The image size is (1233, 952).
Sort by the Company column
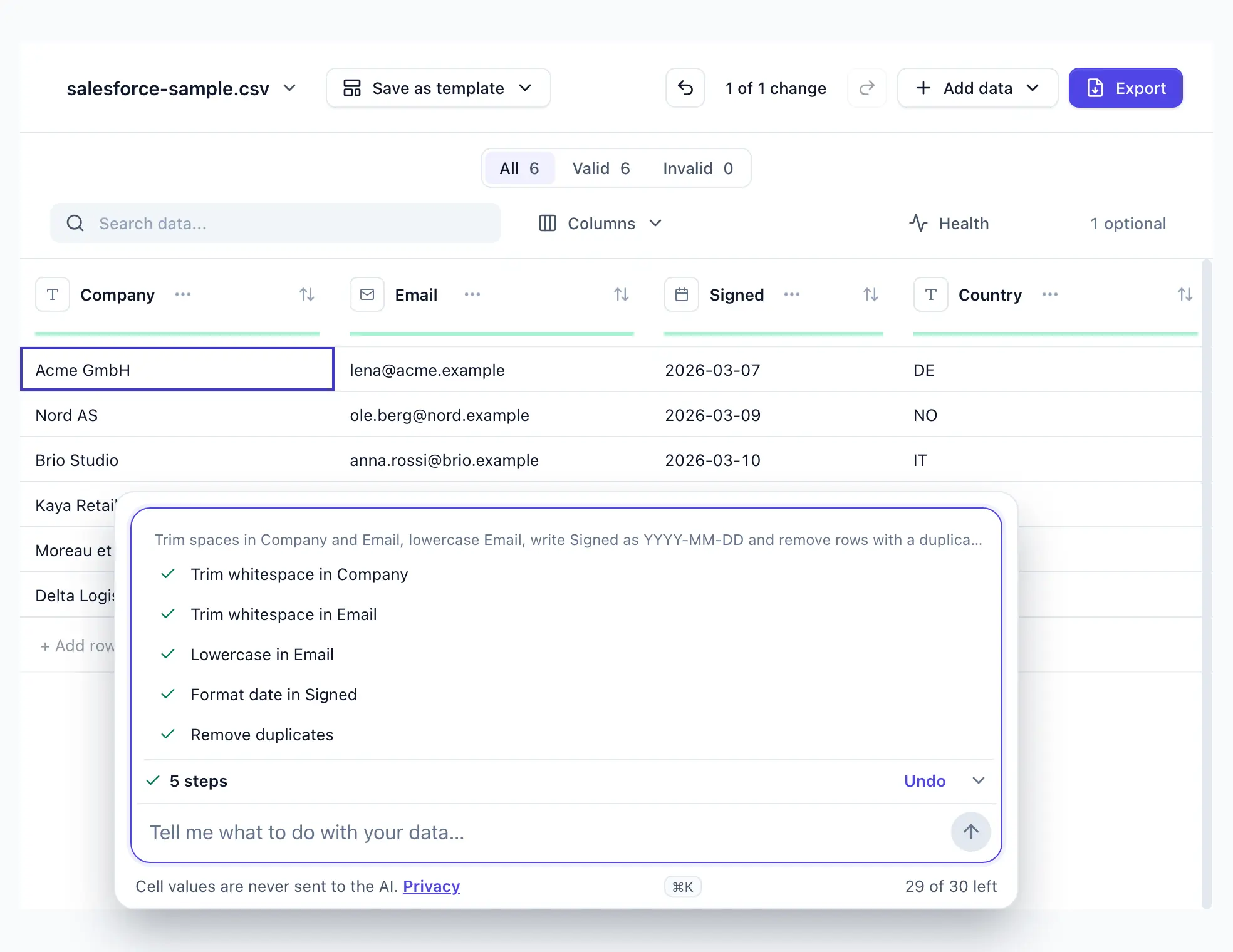tap(307, 294)
